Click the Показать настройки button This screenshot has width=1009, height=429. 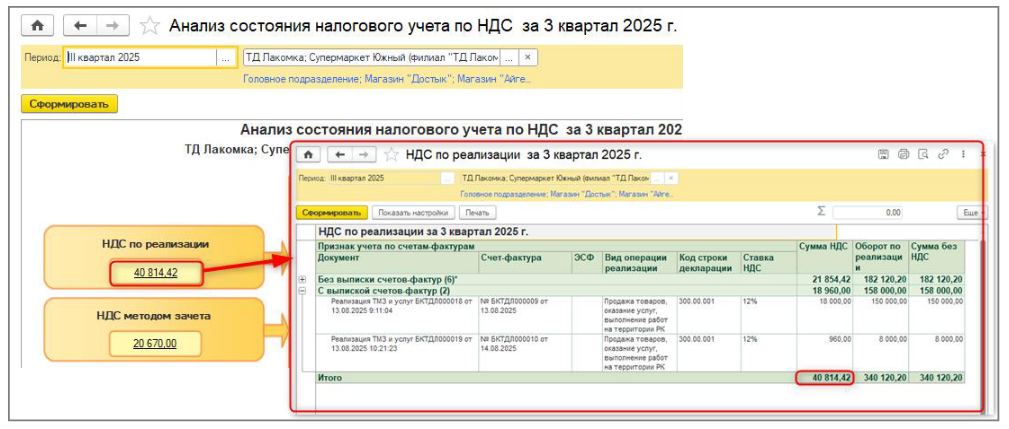[414, 213]
